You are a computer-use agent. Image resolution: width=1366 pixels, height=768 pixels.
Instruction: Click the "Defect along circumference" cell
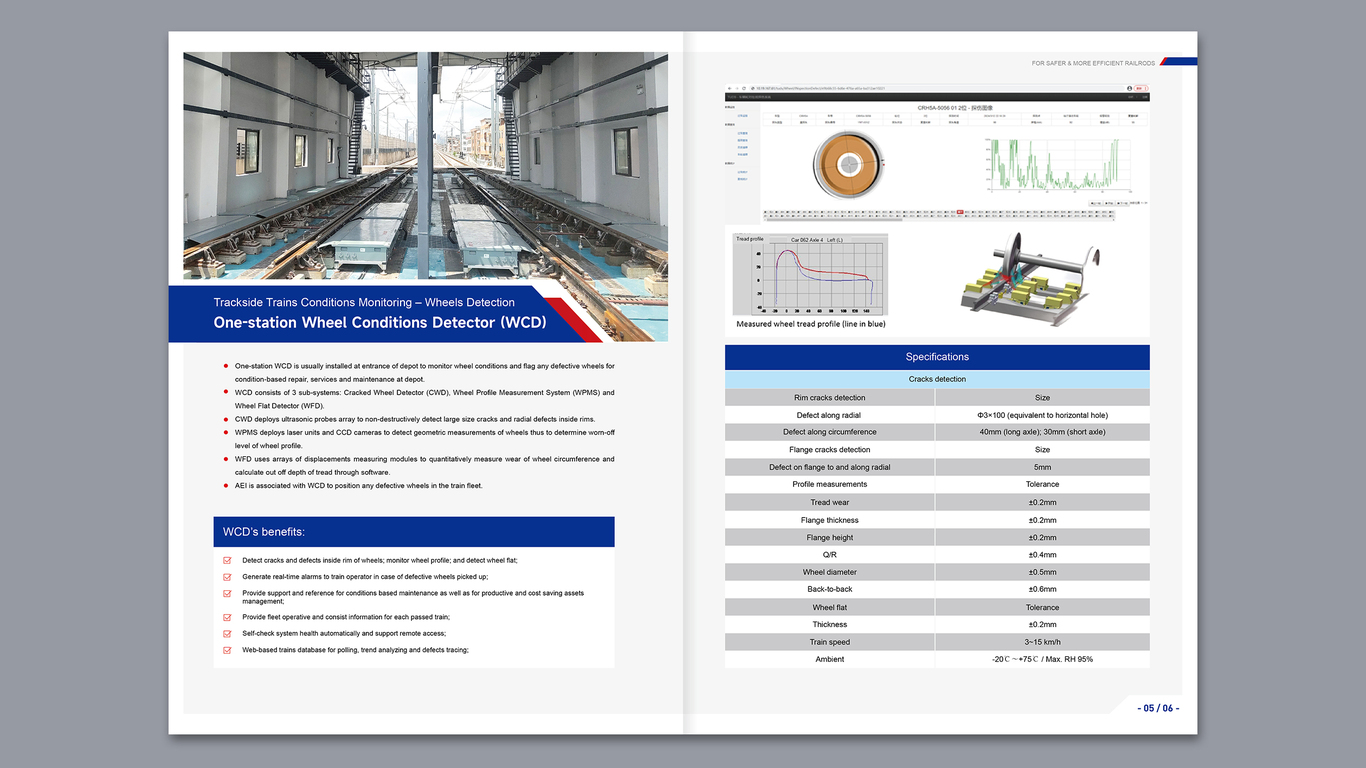click(830, 432)
